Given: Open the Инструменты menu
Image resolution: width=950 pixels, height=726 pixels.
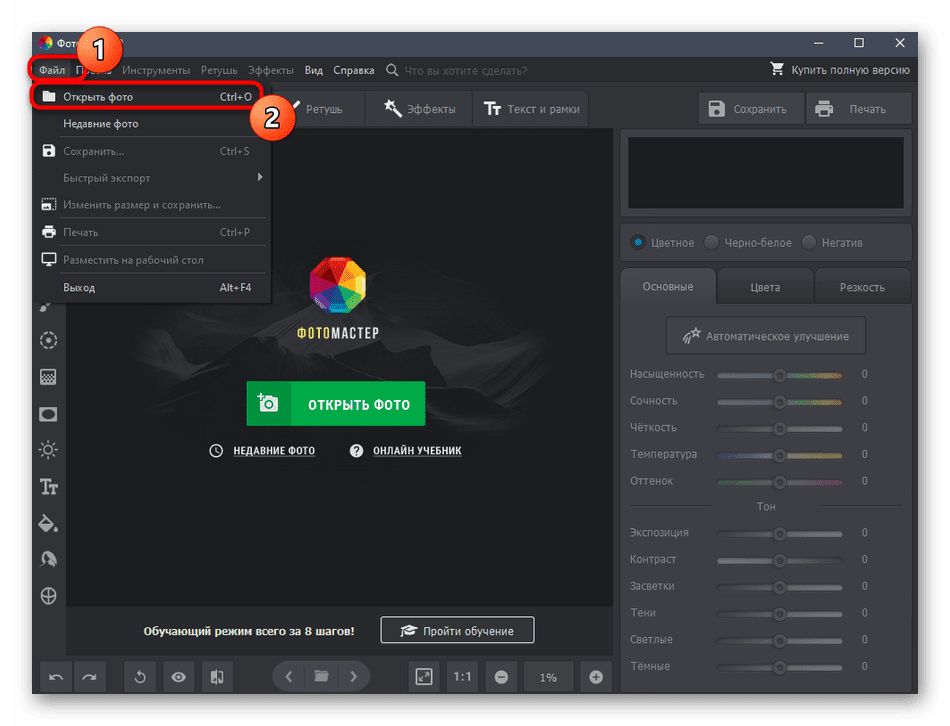Looking at the screenshot, I should tap(156, 70).
